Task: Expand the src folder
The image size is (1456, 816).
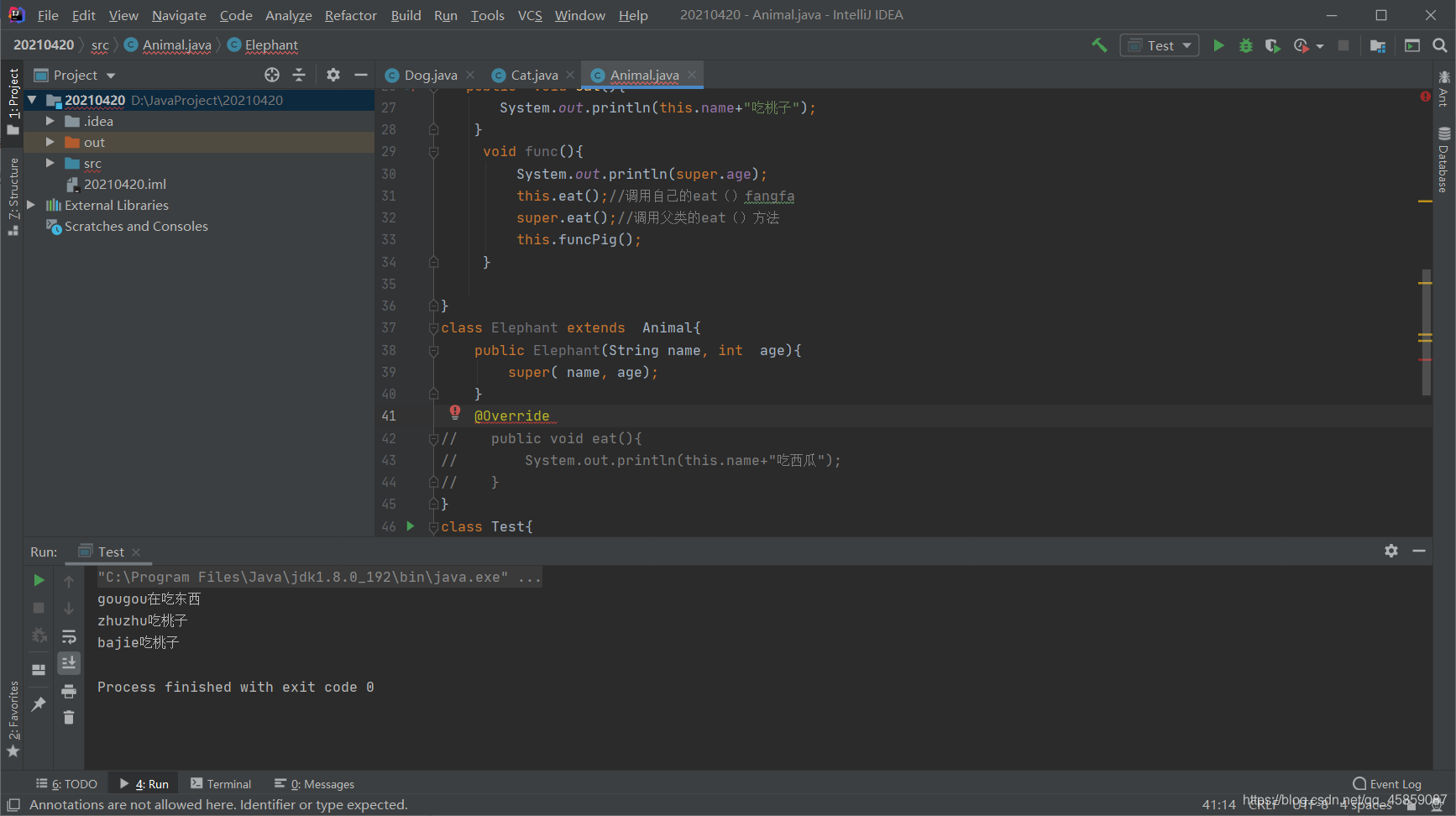Action: [50, 163]
